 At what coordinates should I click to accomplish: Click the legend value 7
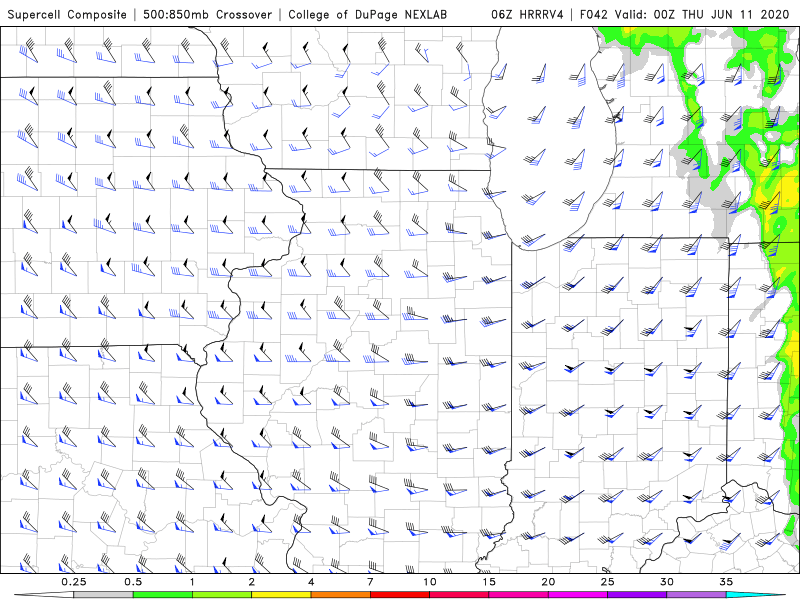click(370, 582)
